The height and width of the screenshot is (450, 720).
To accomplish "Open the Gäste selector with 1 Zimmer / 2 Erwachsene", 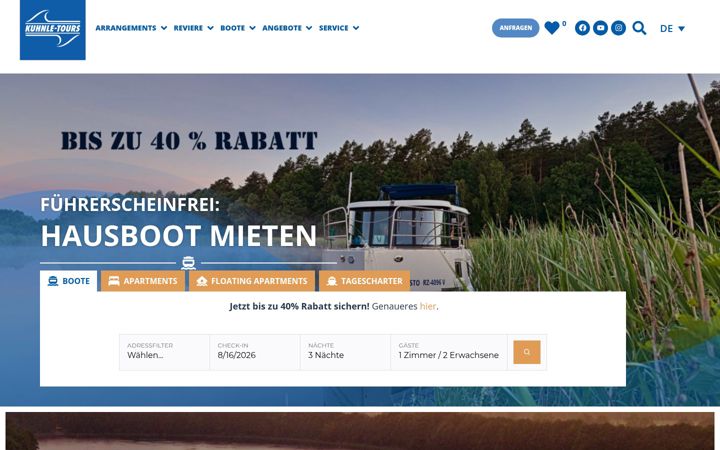I will (449, 352).
